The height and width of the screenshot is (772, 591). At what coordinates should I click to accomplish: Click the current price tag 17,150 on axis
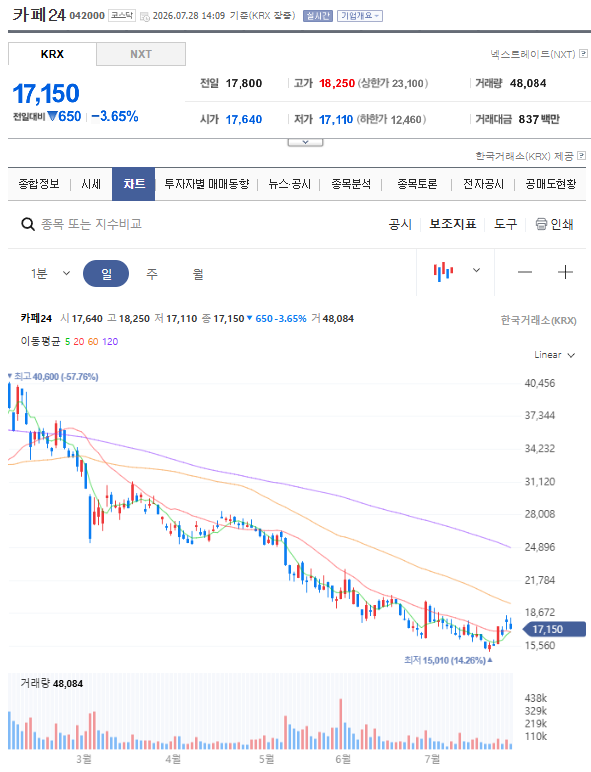point(554,629)
